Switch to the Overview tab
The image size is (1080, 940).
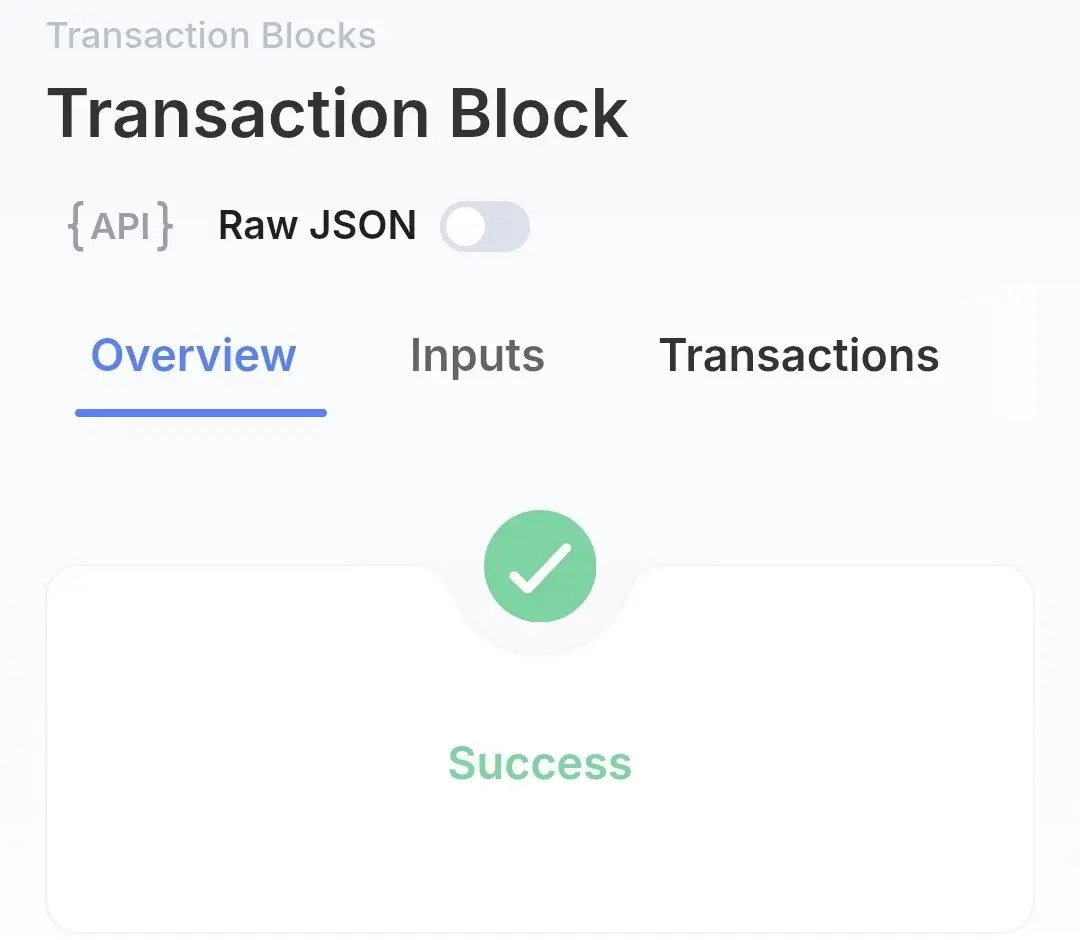(x=194, y=355)
